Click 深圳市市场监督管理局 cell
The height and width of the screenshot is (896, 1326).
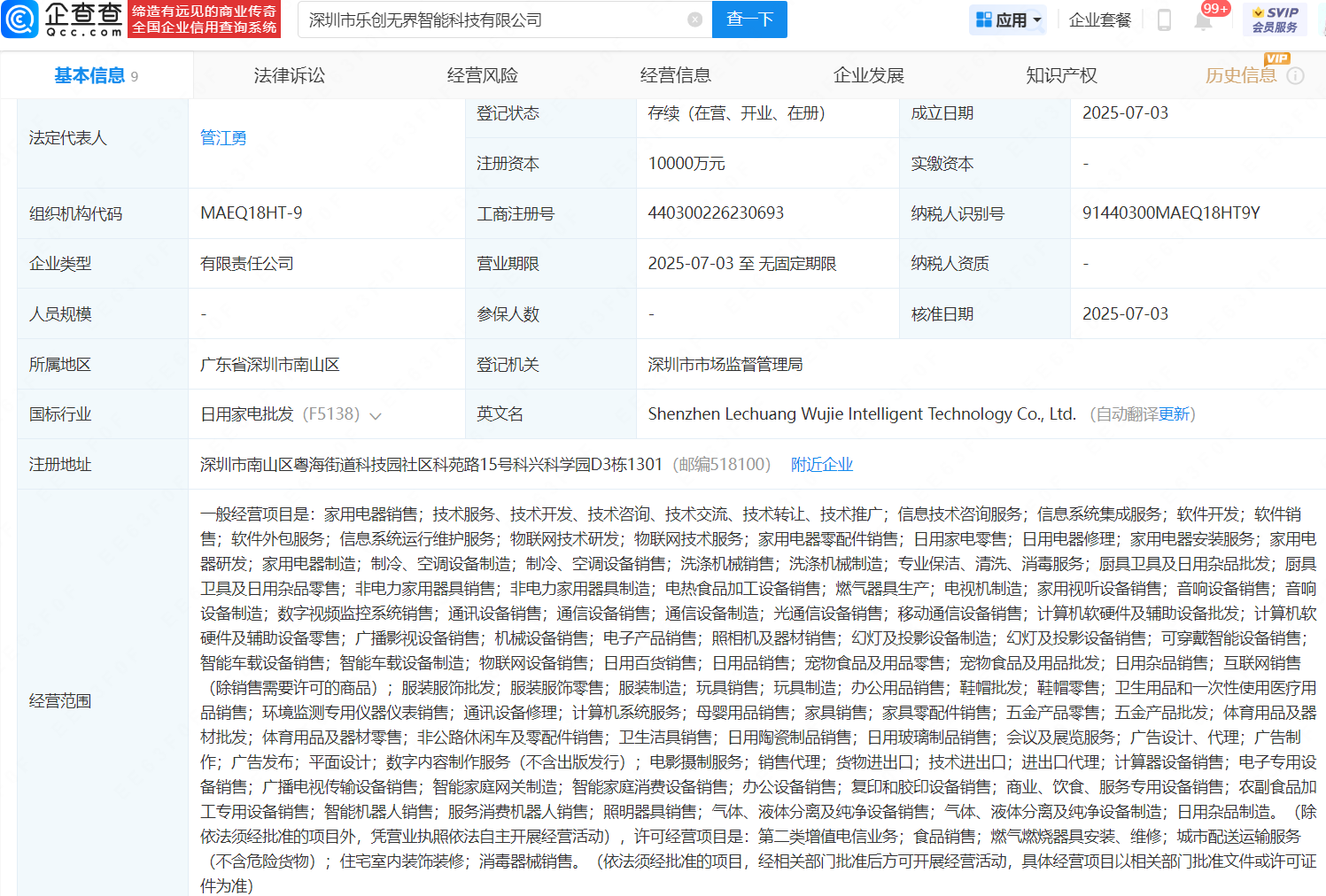725,365
